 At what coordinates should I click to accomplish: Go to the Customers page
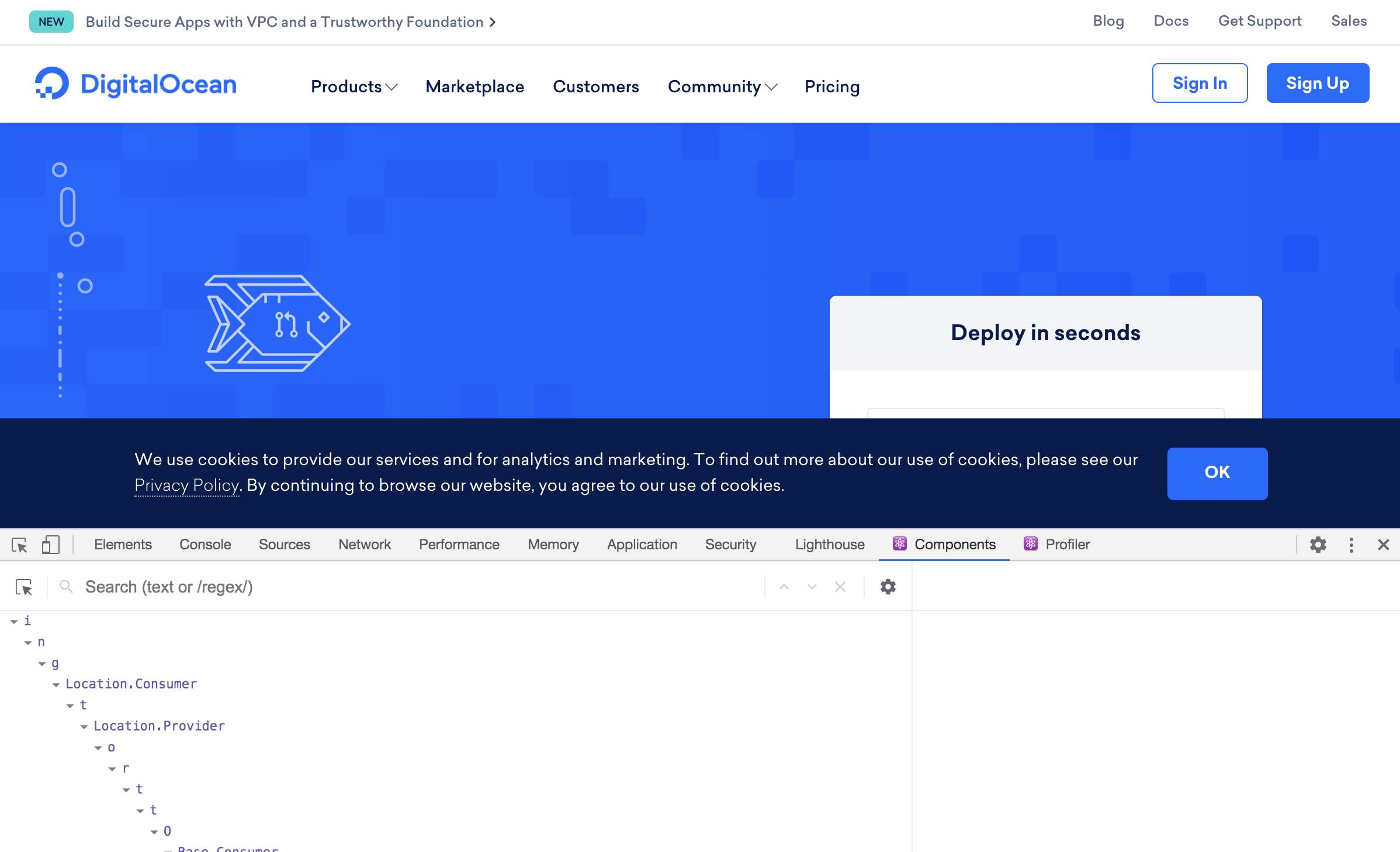(596, 86)
